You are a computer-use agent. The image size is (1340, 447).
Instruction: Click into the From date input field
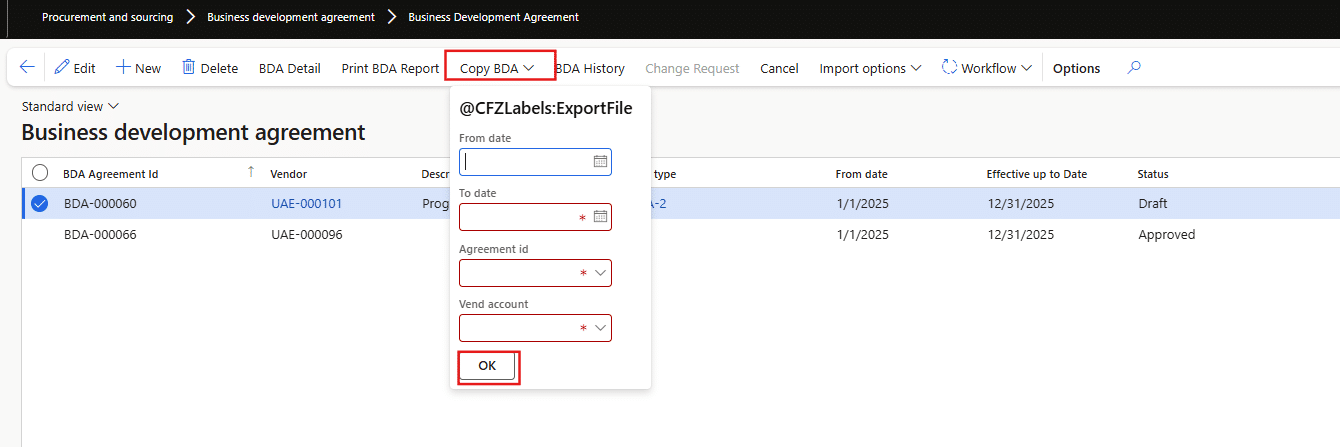527,161
